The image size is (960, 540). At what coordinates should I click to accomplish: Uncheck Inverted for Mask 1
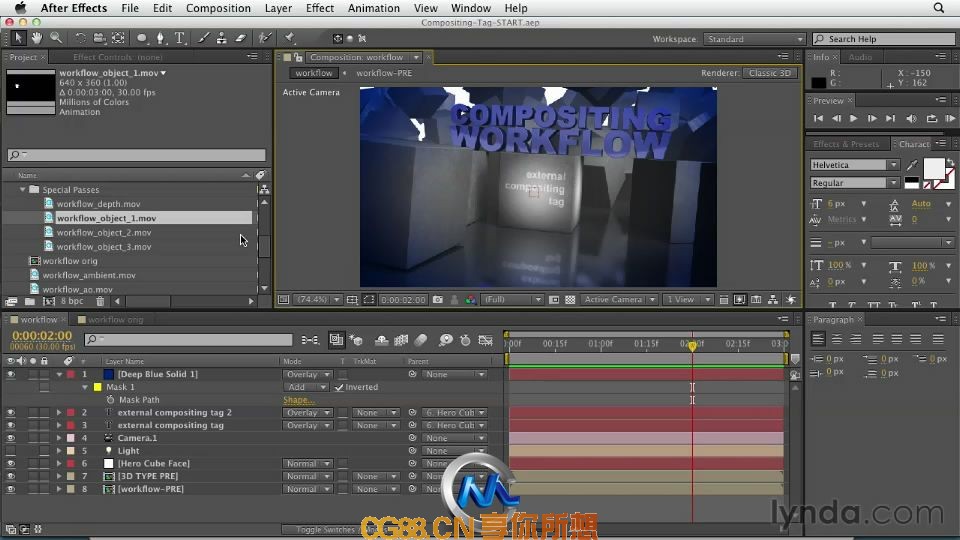(x=339, y=387)
